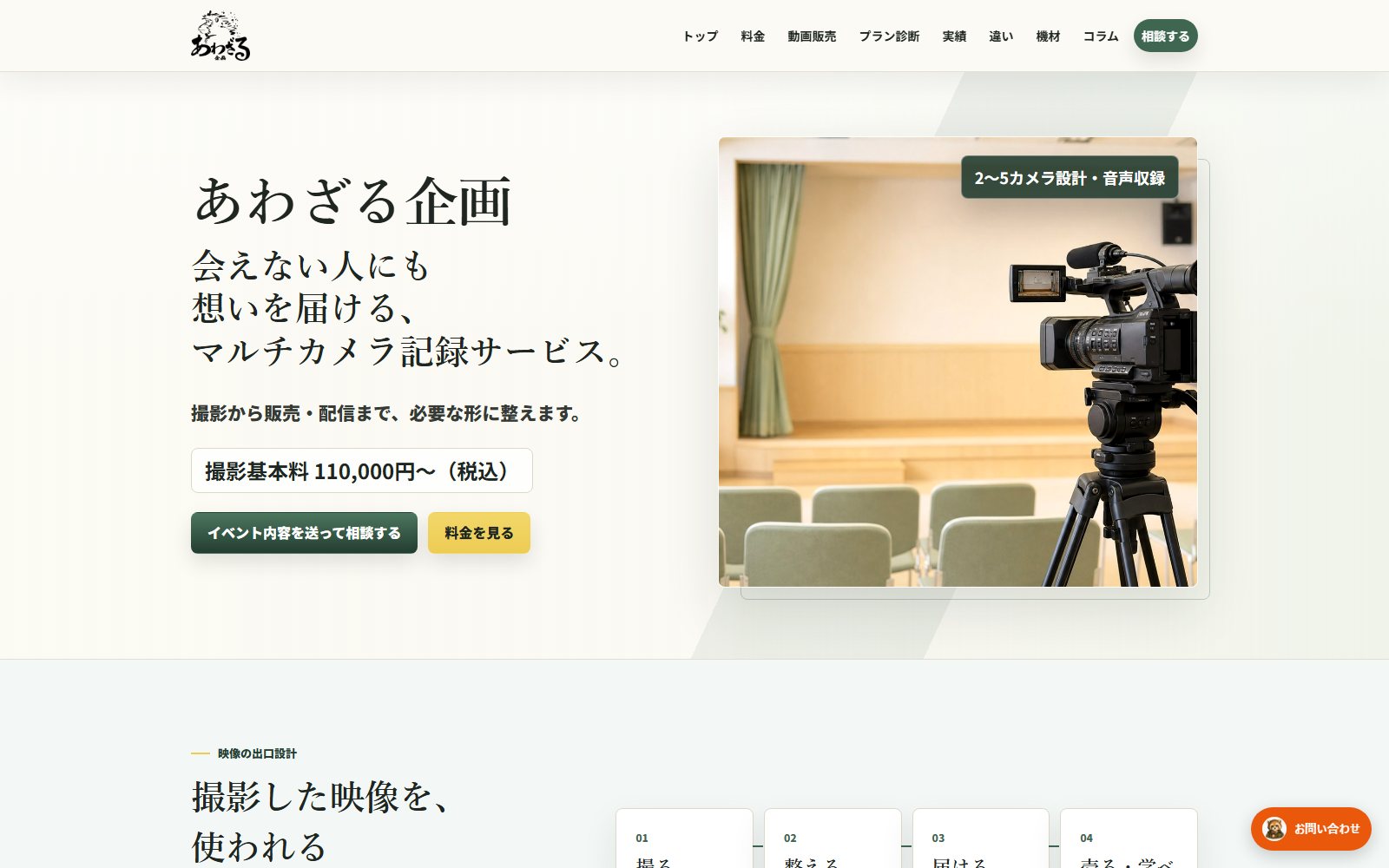Click the step 04 card
This screenshot has height=868, width=1389.
1129,838
